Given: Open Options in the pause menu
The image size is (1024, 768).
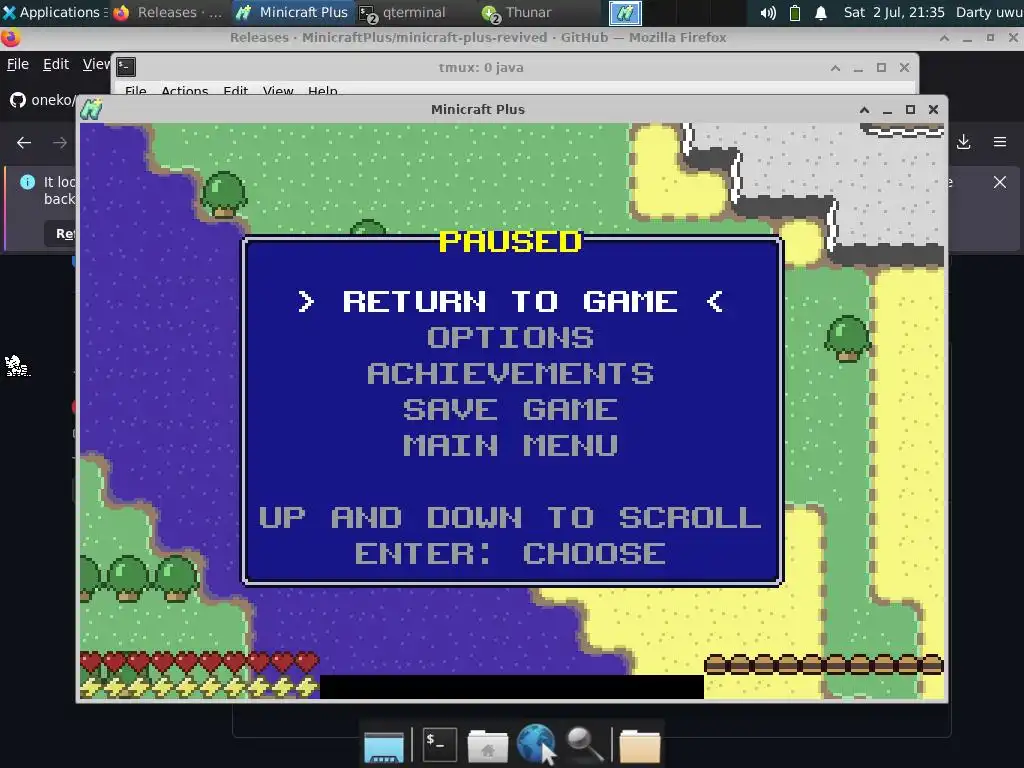Looking at the screenshot, I should pyautogui.click(x=510, y=338).
